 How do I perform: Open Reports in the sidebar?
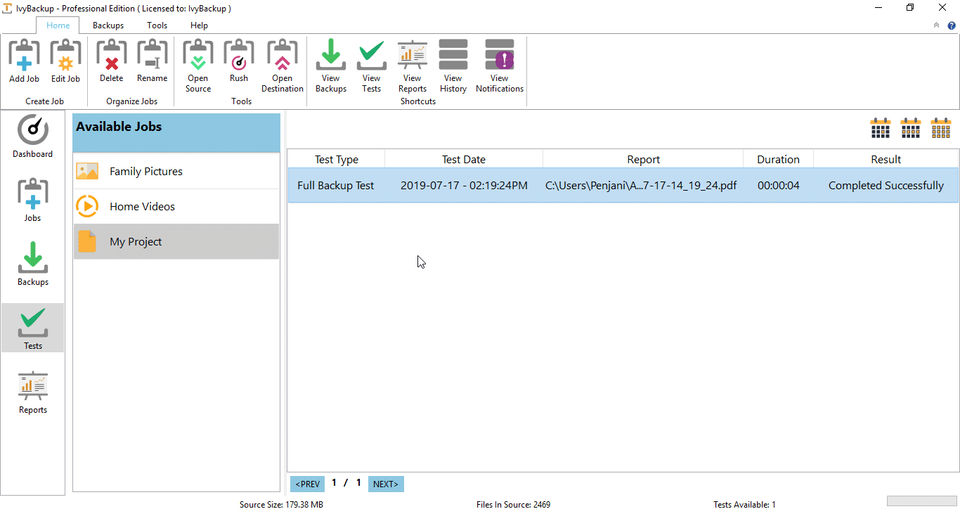point(32,393)
